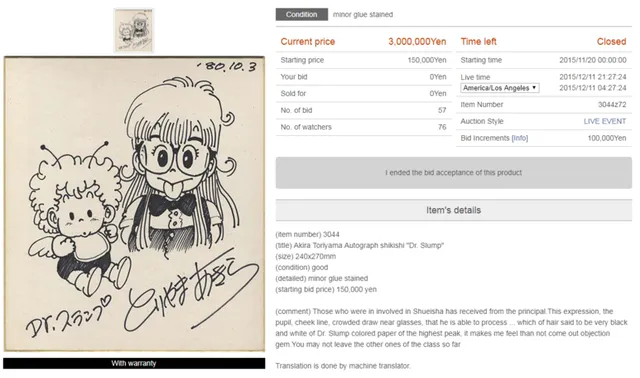The width and height of the screenshot is (640, 378).
Task: Click the With warranty black banner
Action: click(x=134, y=363)
